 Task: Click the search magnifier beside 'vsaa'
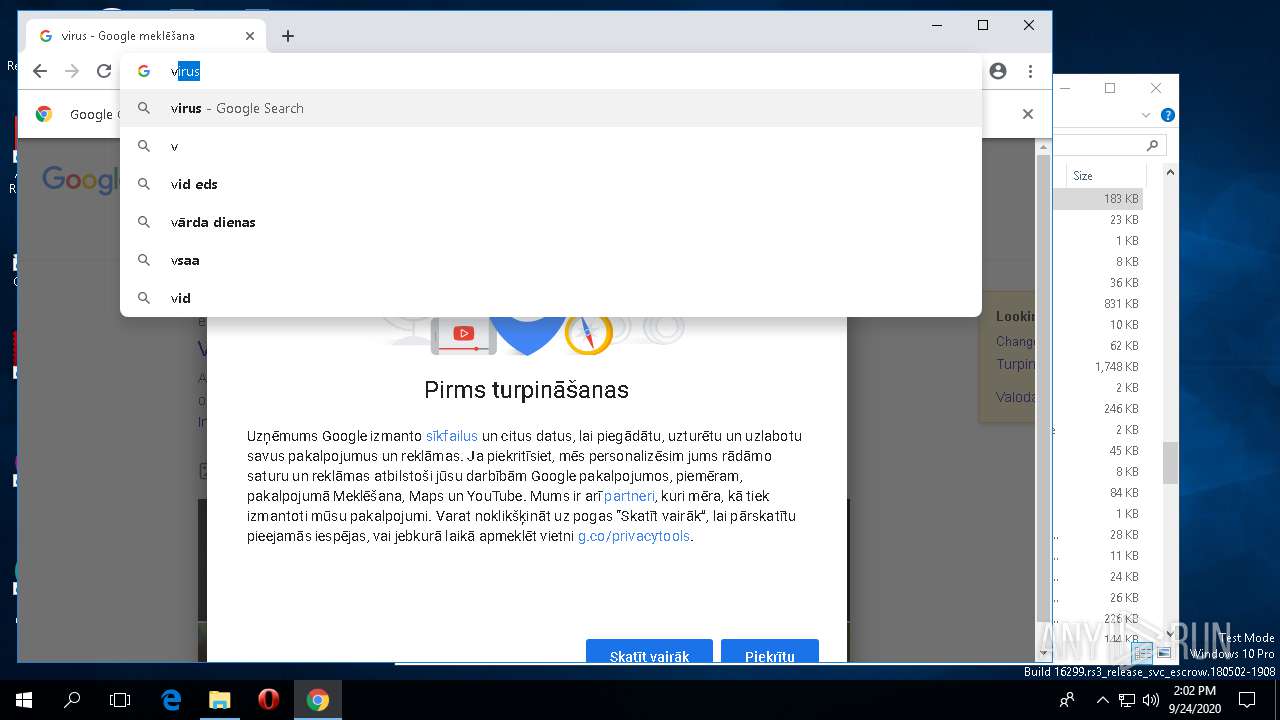click(144, 260)
